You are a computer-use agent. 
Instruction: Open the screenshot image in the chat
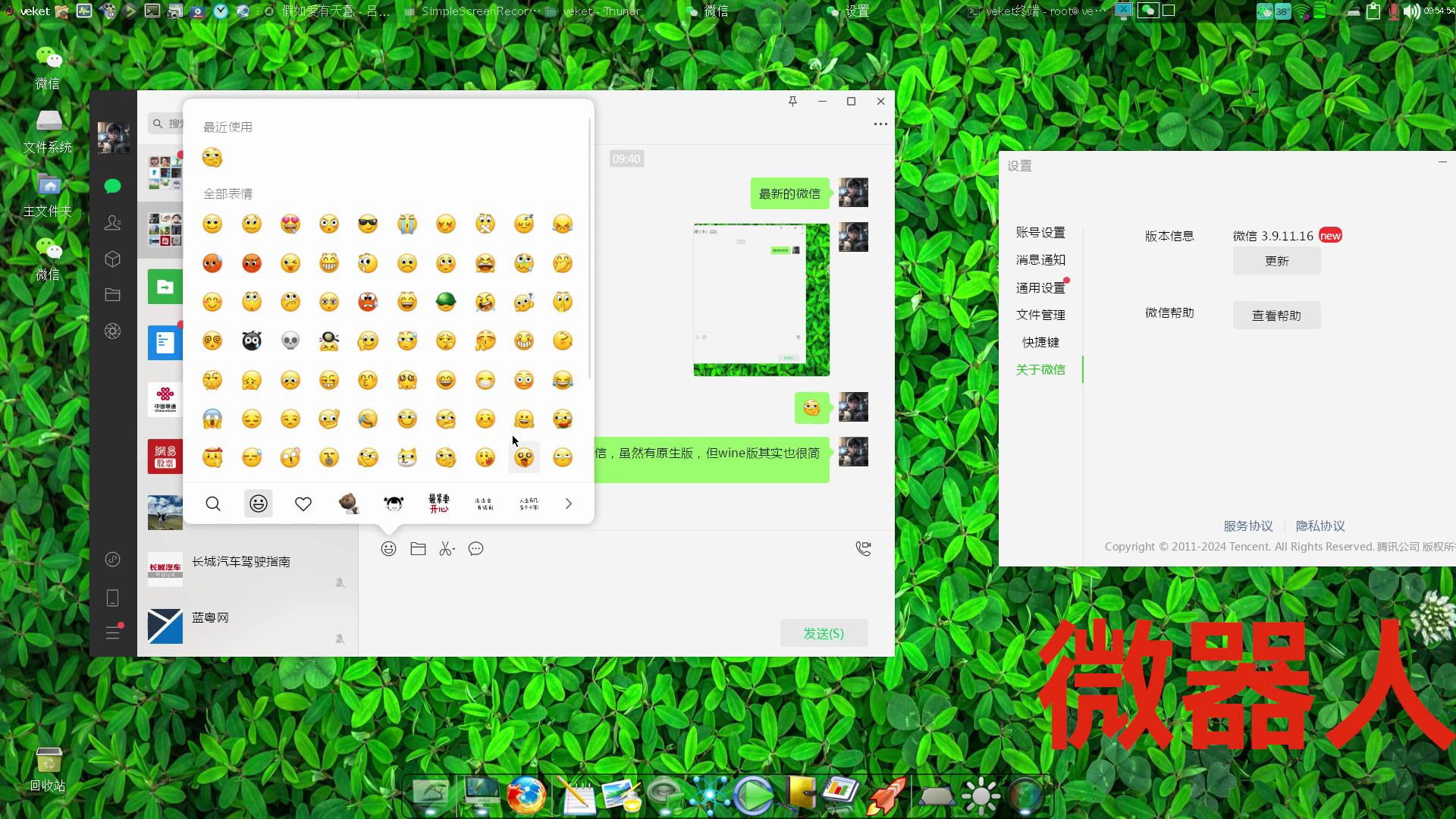pos(761,300)
